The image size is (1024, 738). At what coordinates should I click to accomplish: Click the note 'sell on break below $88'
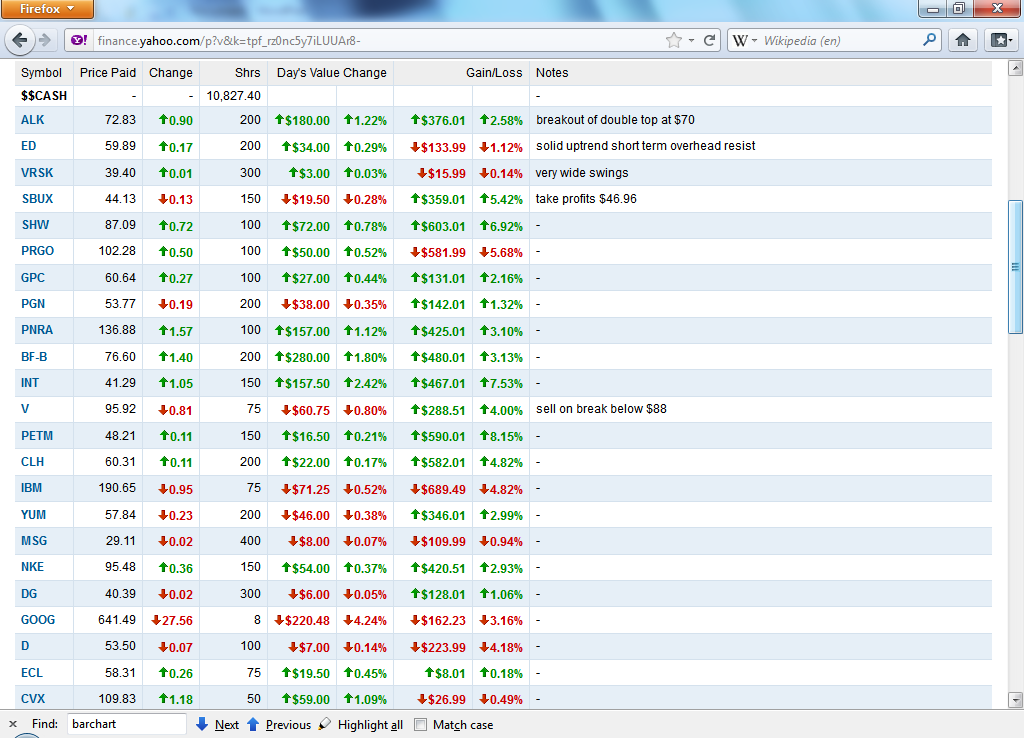[x=601, y=409]
